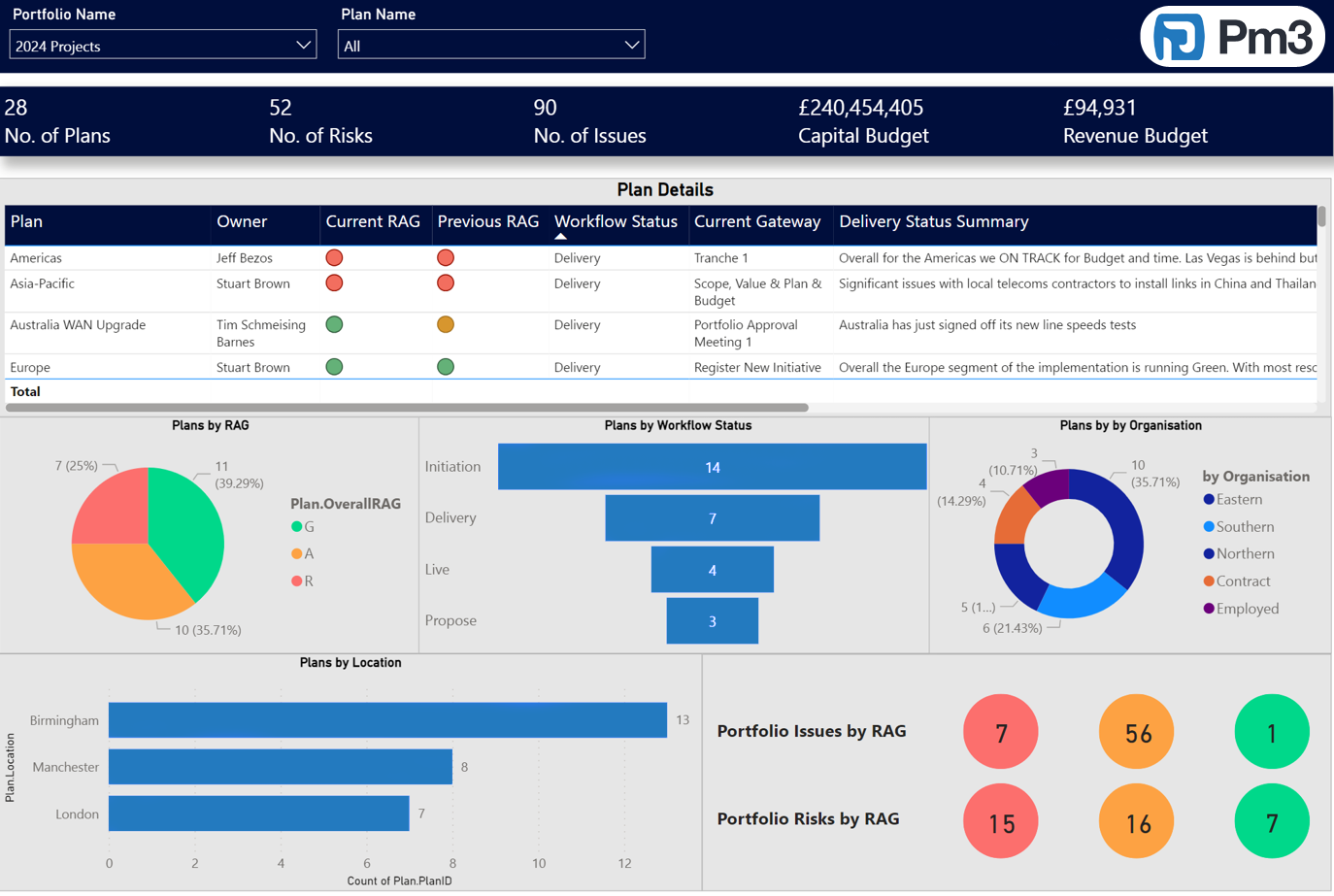The height and width of the screenshot is (896, 1334).
Task: Click the purple Employed donut segment
Action: [x=1049, y=485]
